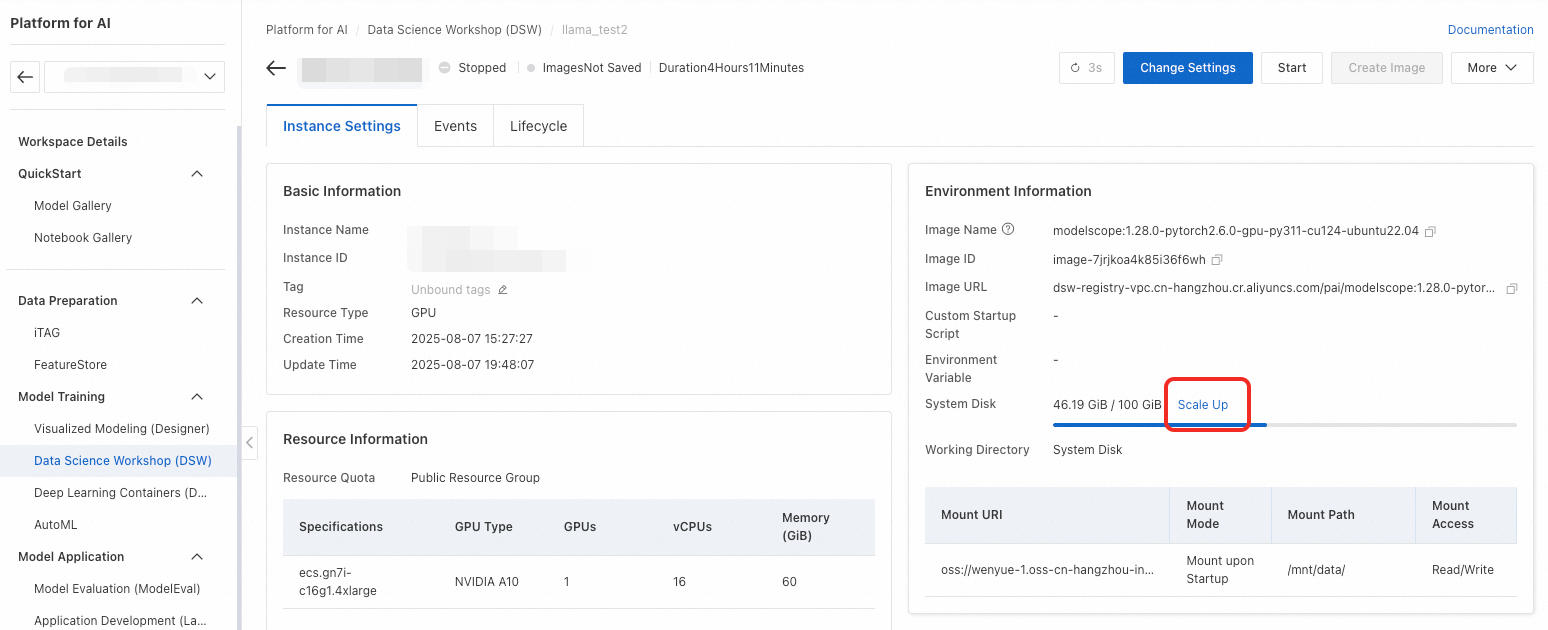
Task: Click the sidebar back arrow button
Action: 26,76
